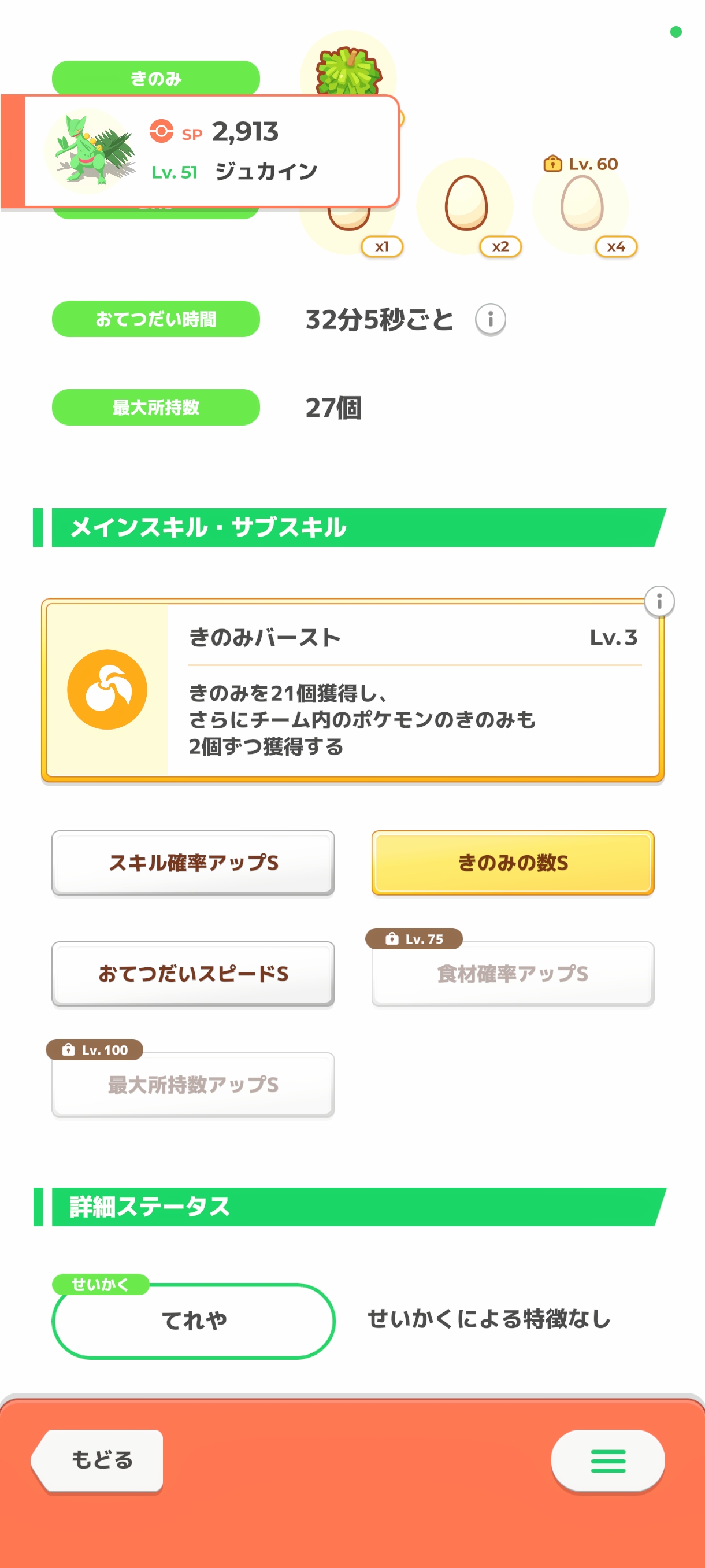
Task: Tap the おてつだいスピードS sub skill
Action: coord(194,973)
